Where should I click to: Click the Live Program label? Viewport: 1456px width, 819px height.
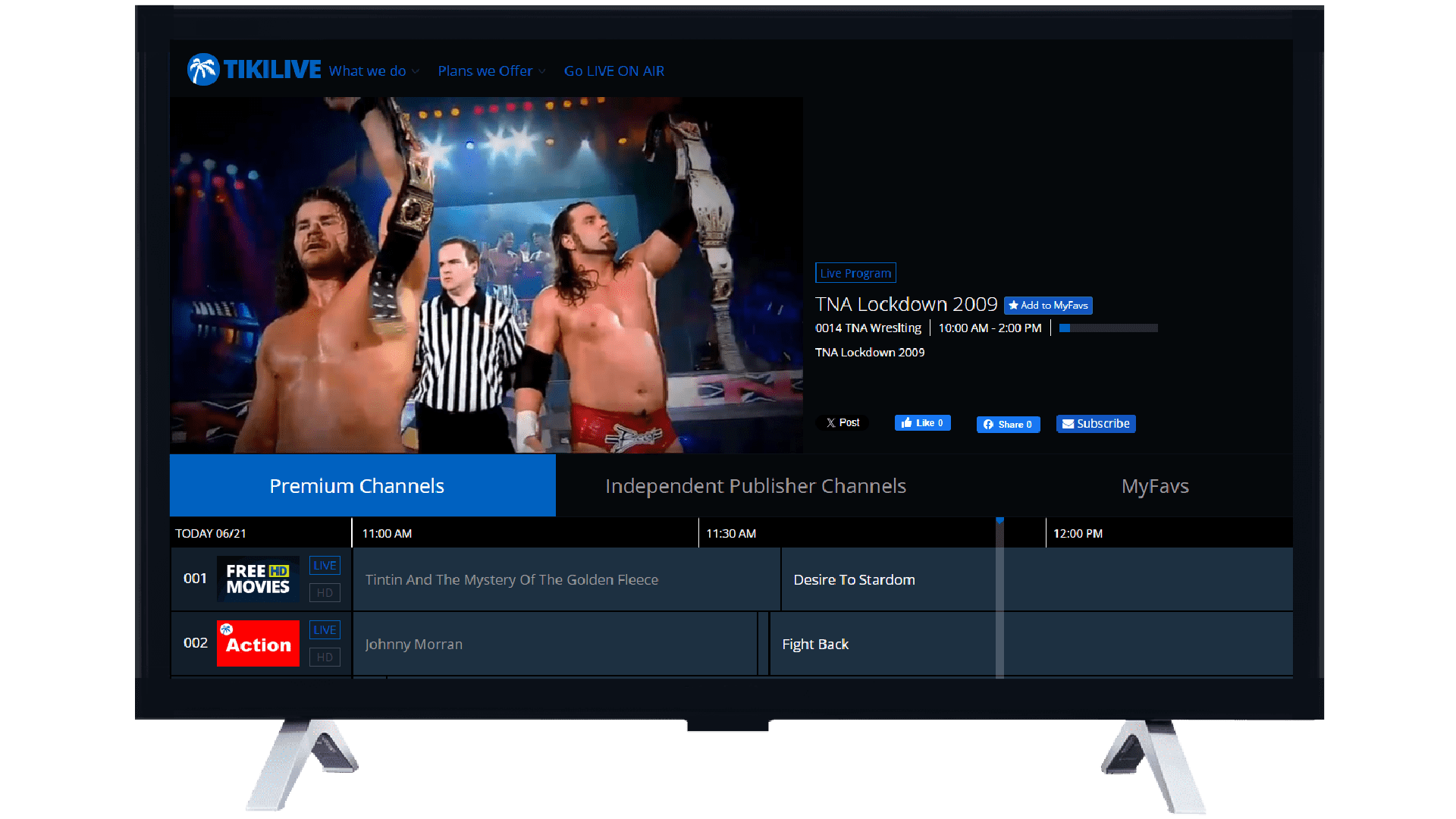pos(855,272)
